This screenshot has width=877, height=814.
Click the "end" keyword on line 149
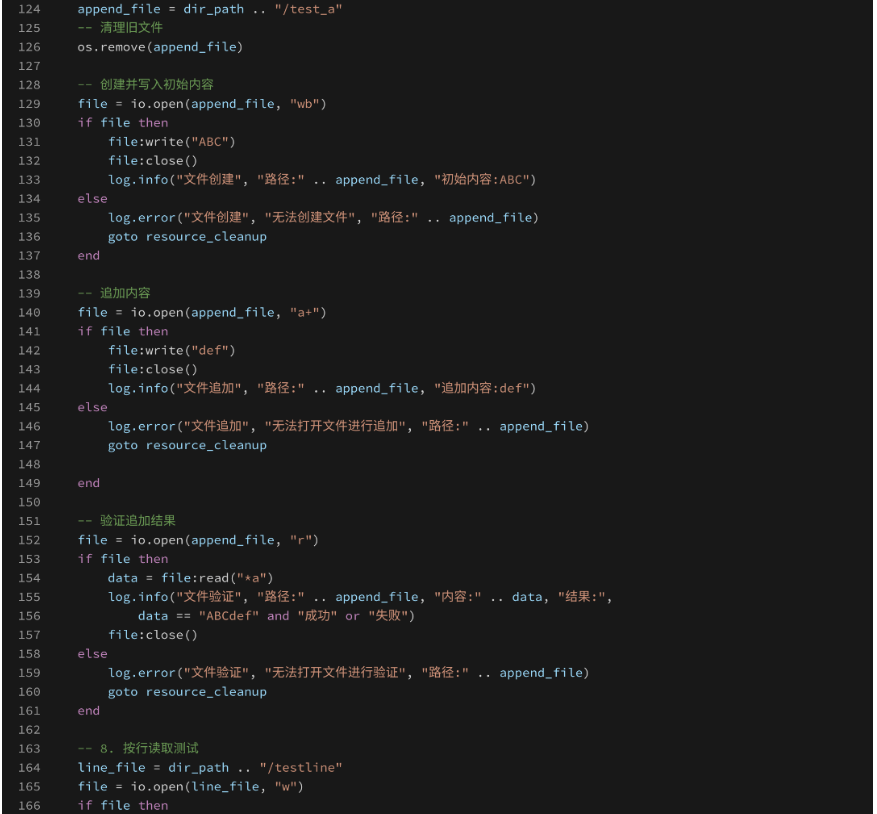pyautogui.click(x=89, y=483)
